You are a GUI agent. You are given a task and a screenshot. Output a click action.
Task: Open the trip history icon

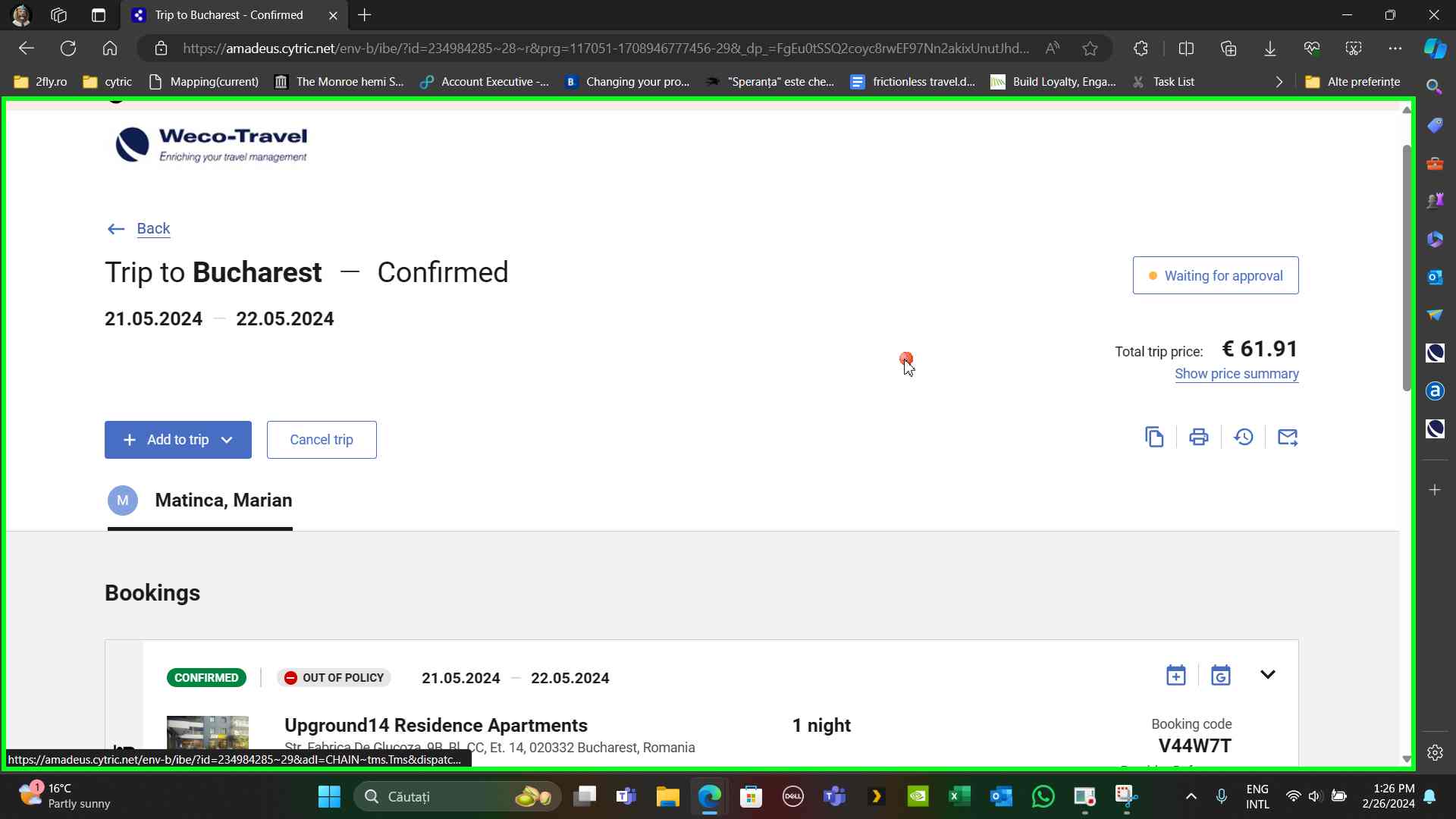coord(1244,437)
